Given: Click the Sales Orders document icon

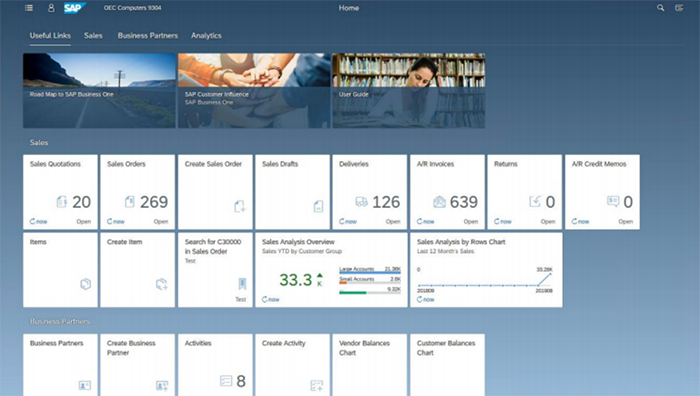Looking at the screenshot, I should tap(129, 202).
